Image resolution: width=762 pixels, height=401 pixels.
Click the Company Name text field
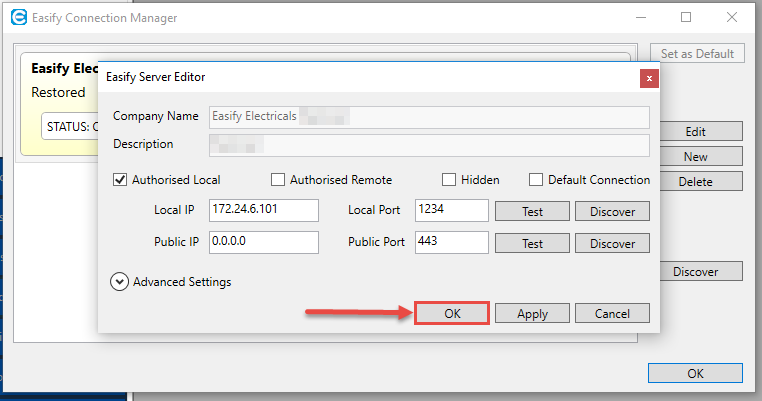(x=429, y=116)
